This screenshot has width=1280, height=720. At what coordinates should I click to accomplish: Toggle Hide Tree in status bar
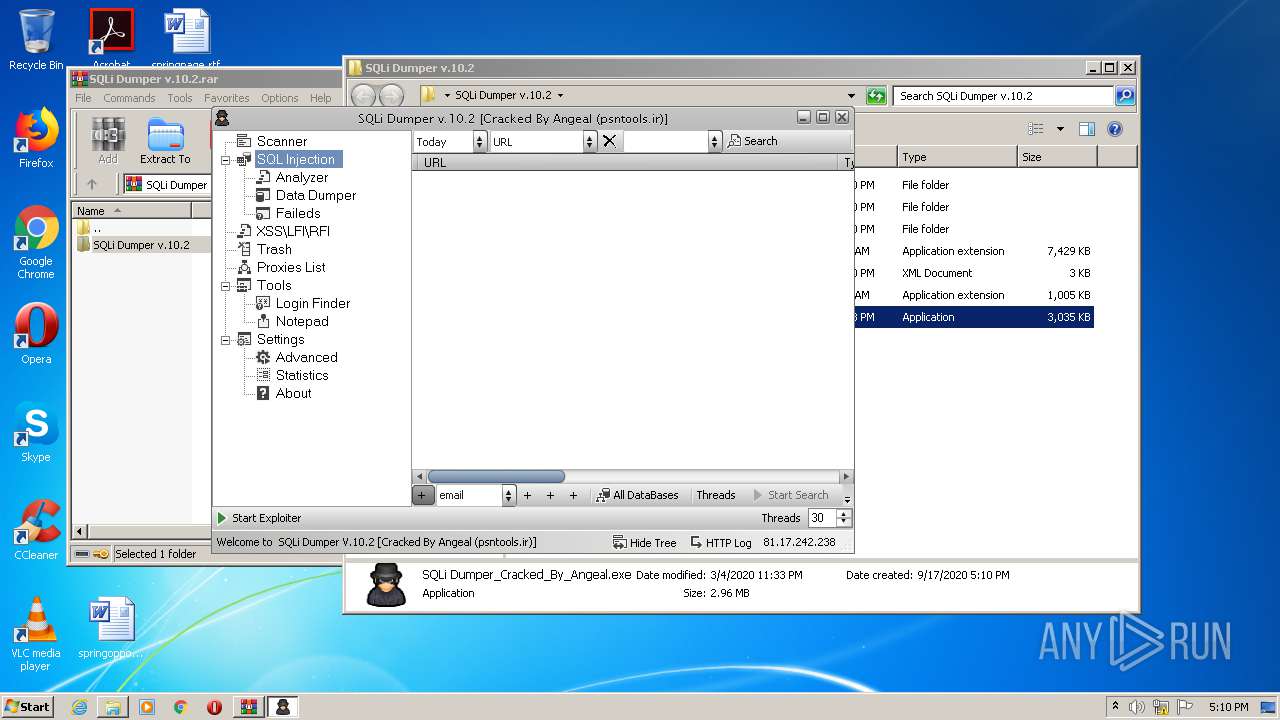644,542
